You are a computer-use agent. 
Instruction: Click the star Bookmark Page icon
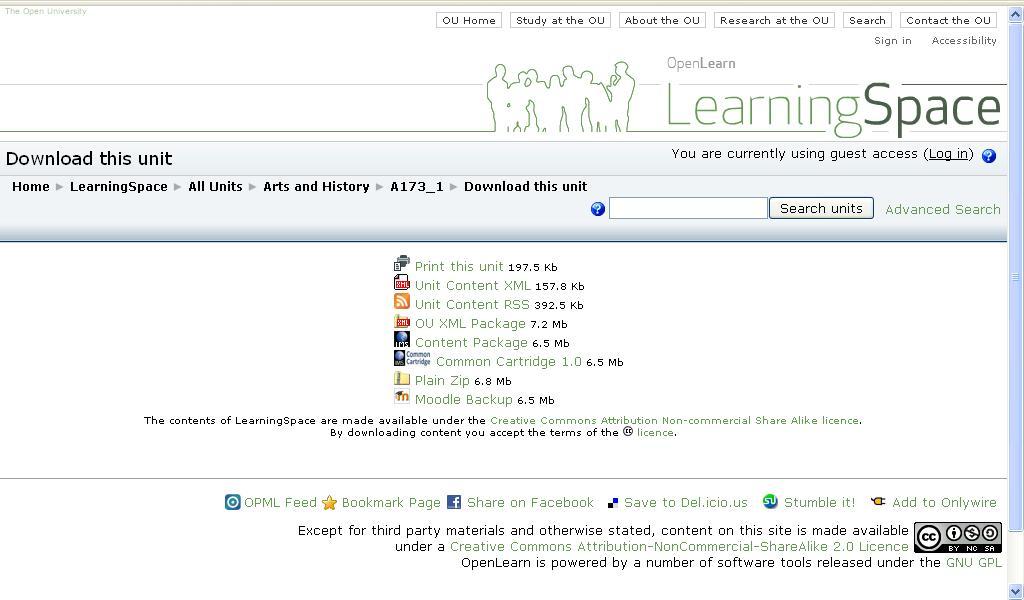[329, 503]
